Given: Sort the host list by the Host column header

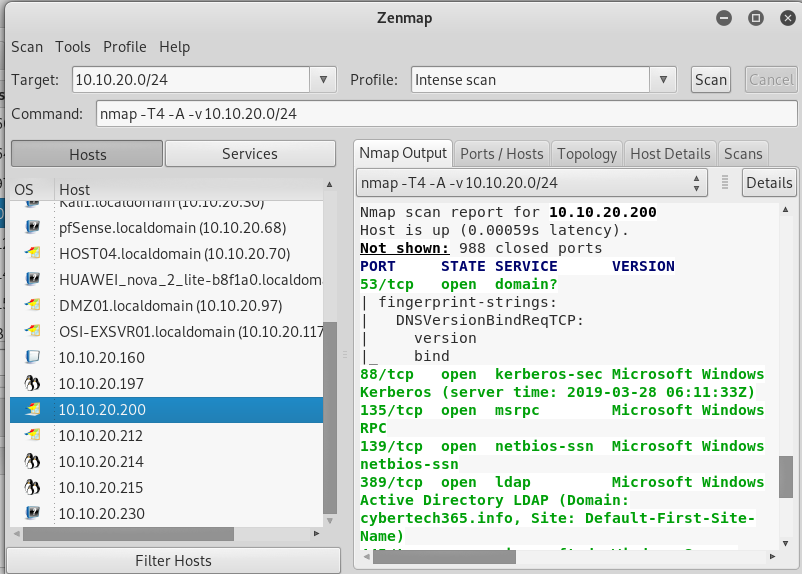Looking at the screenshot, I should 188,190.
